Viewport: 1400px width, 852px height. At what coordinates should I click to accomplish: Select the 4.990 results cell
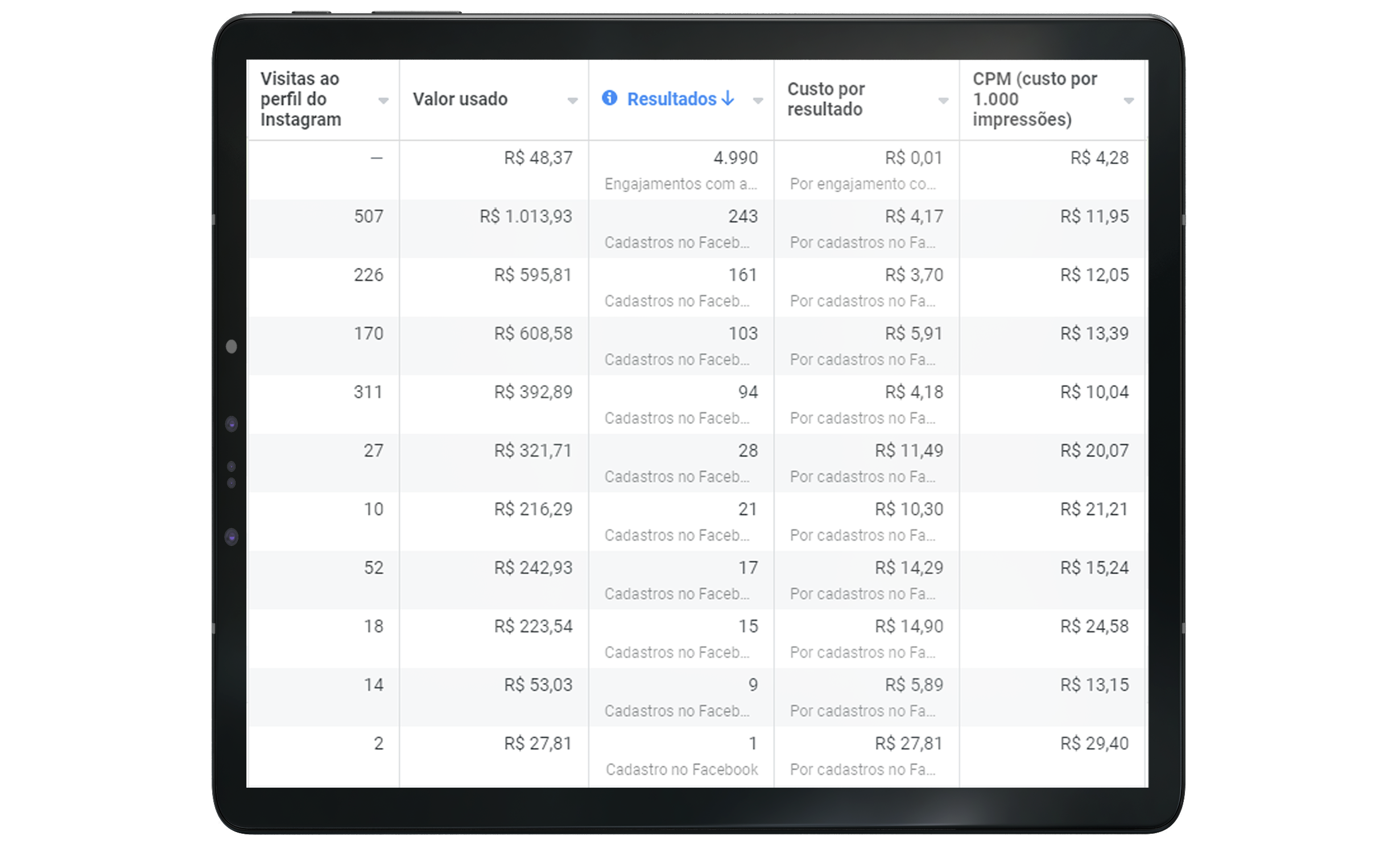pyautogui.click(x=736, y=158)
